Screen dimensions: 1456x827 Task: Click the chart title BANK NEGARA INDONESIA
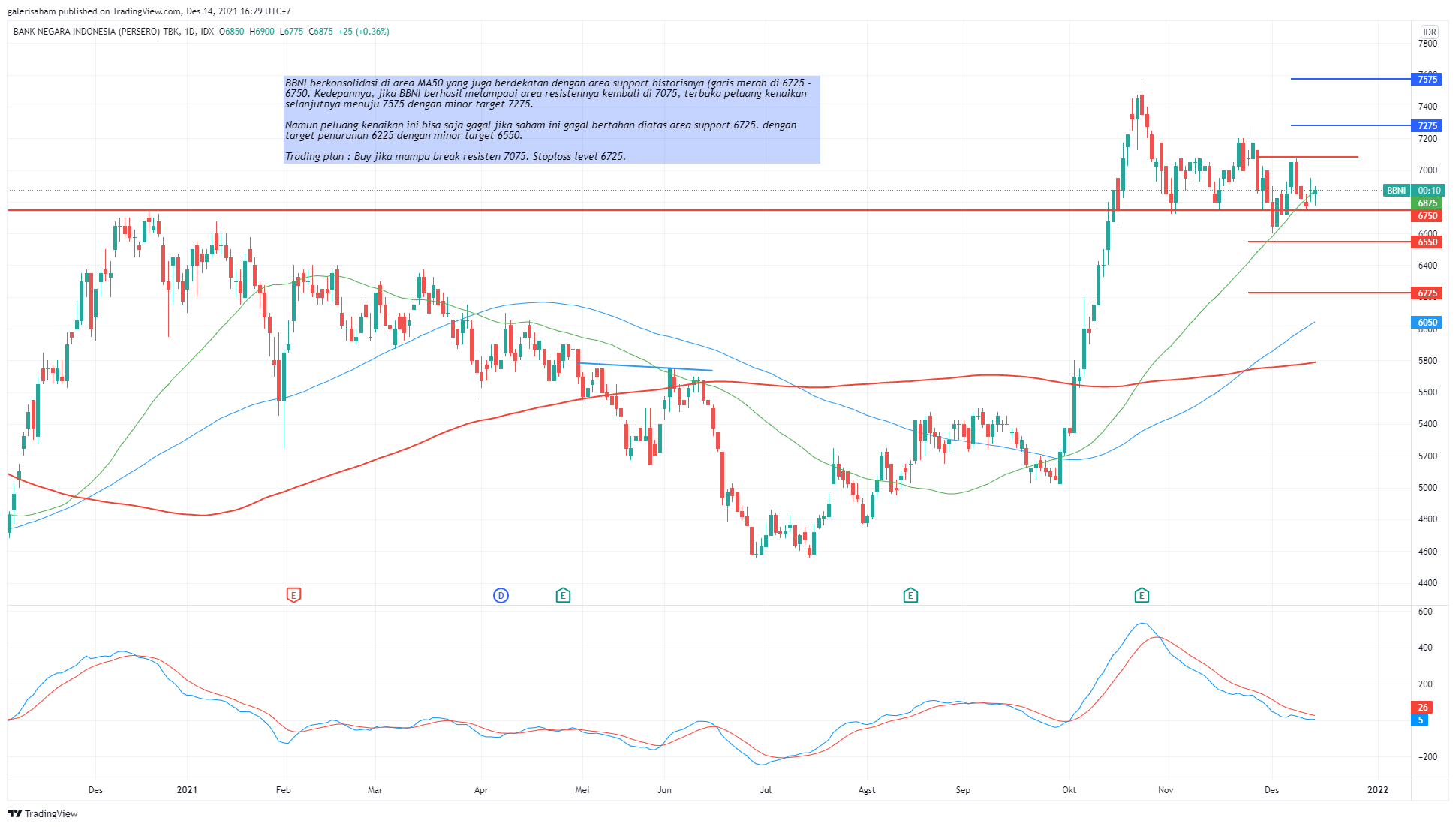tap(96, 32)
